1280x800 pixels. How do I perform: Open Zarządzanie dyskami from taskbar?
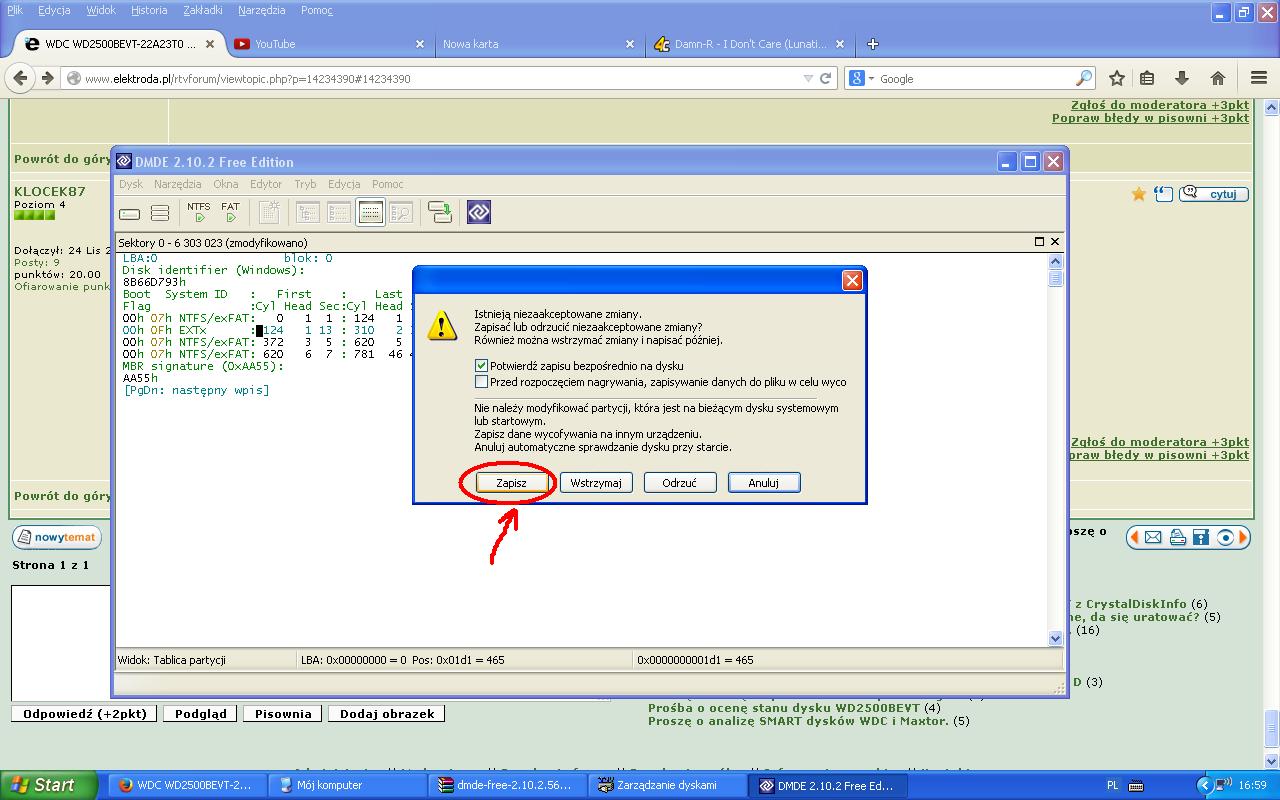[x=667, y=785]
